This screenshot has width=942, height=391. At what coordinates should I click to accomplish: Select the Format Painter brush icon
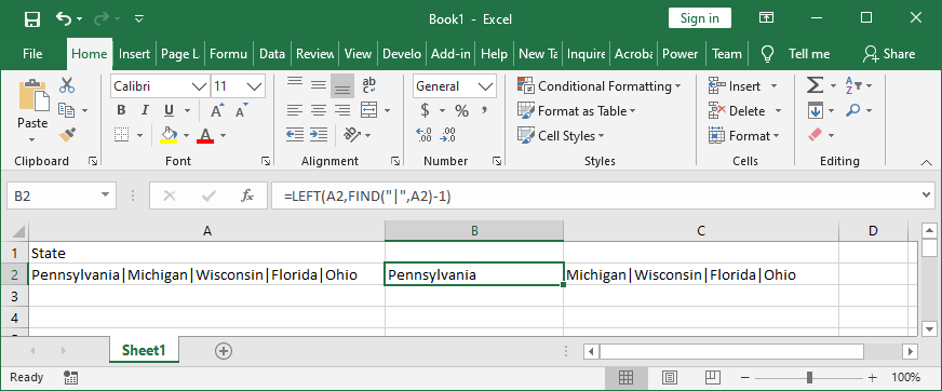point(67,135)
